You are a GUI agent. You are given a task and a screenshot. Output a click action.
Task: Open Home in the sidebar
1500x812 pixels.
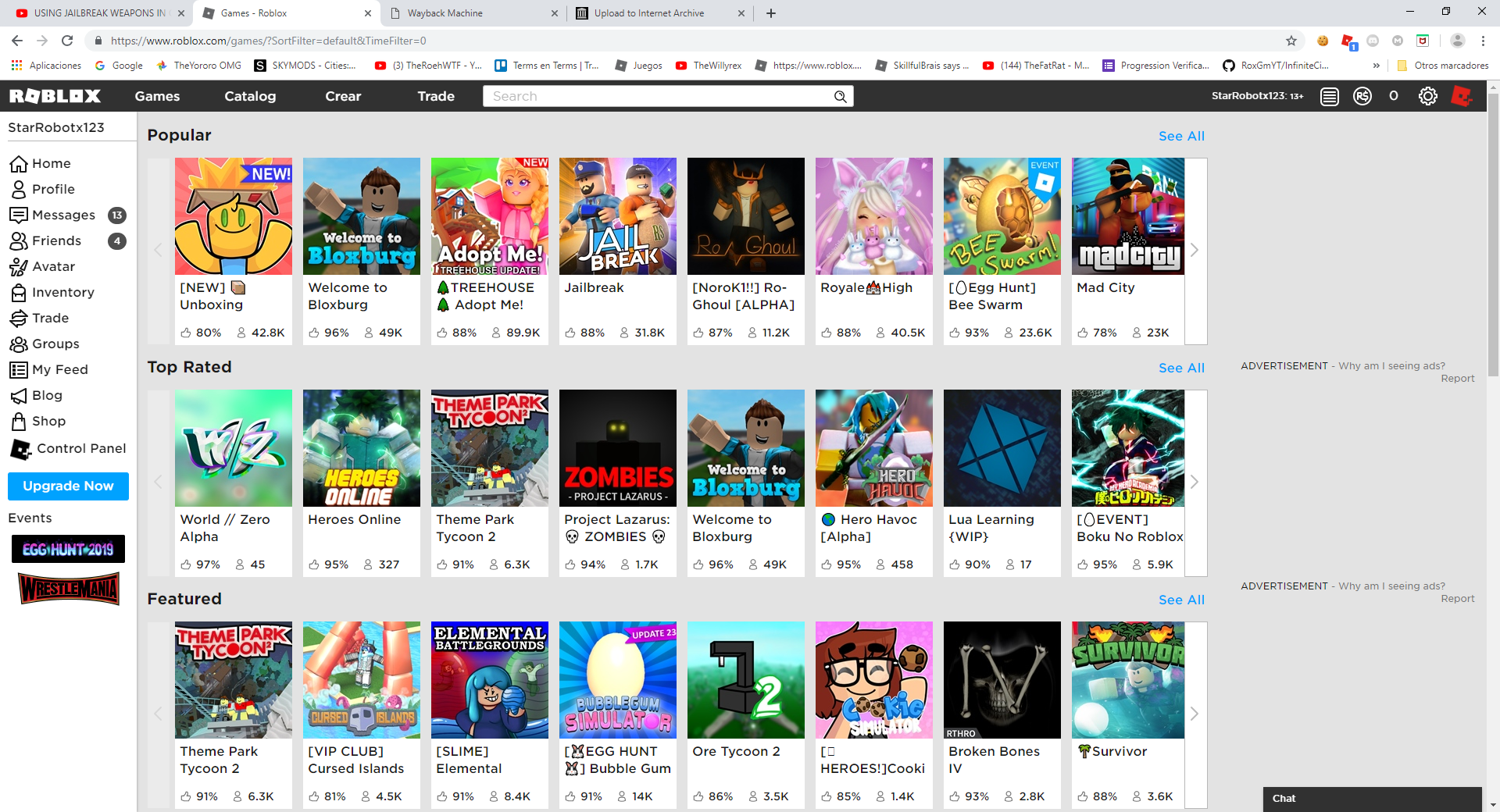(x=41, y=163)
